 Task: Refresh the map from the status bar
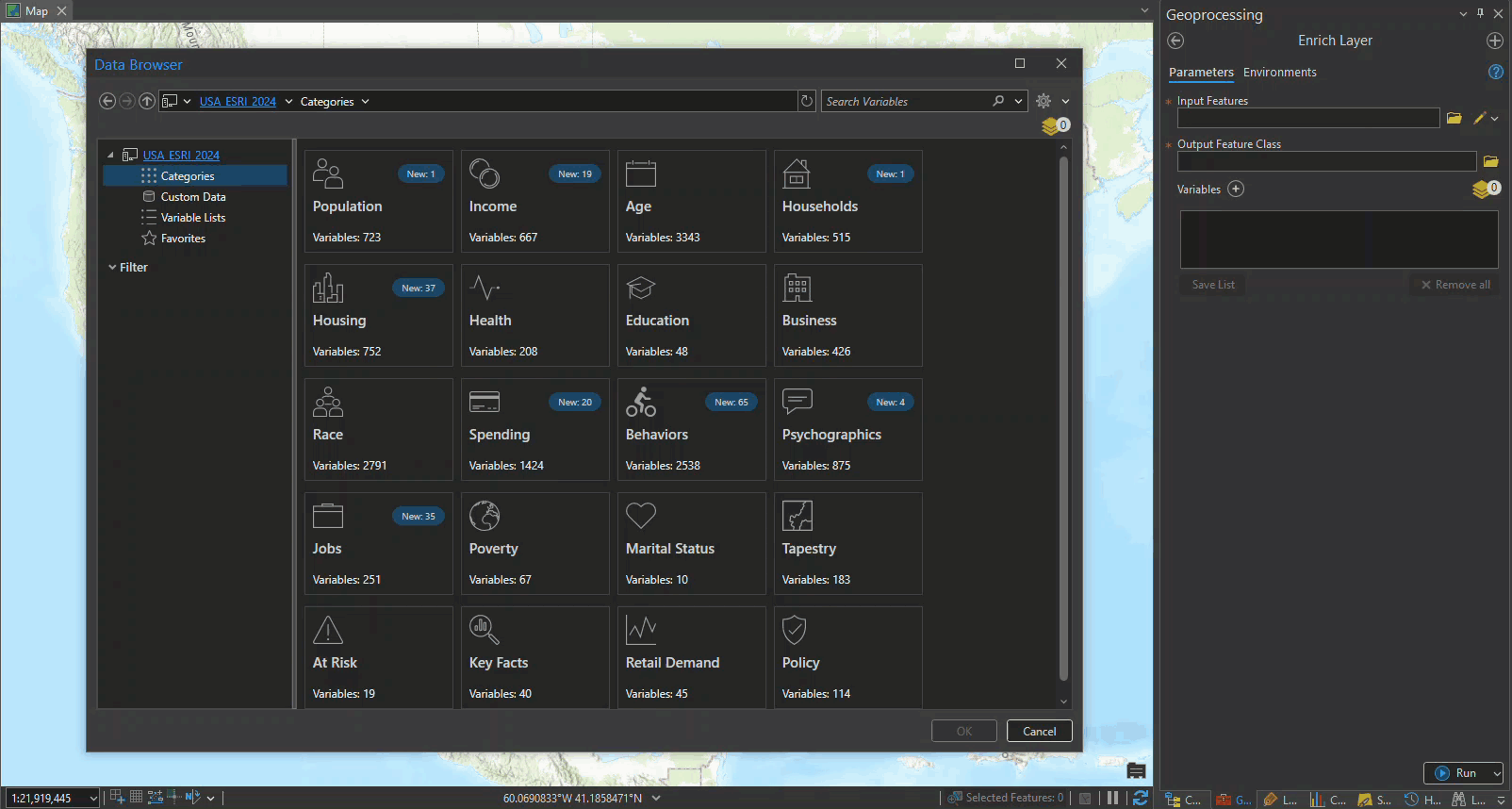1140,798
